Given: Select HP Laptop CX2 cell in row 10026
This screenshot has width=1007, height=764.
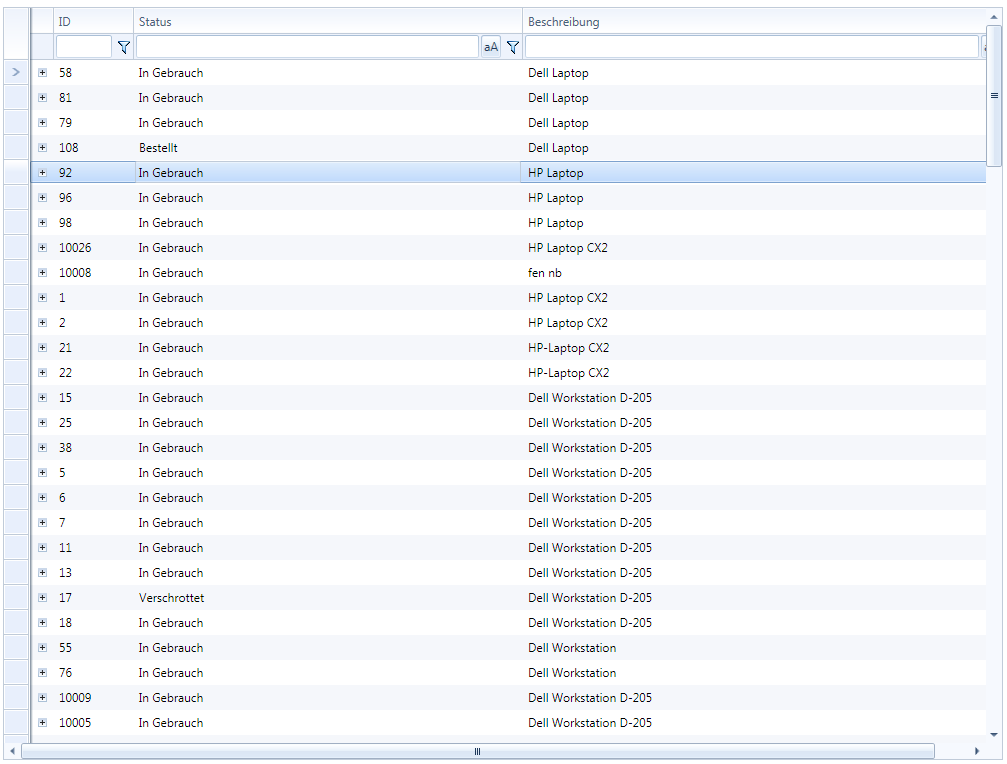Looking at the screenshot, I should 754,248.
